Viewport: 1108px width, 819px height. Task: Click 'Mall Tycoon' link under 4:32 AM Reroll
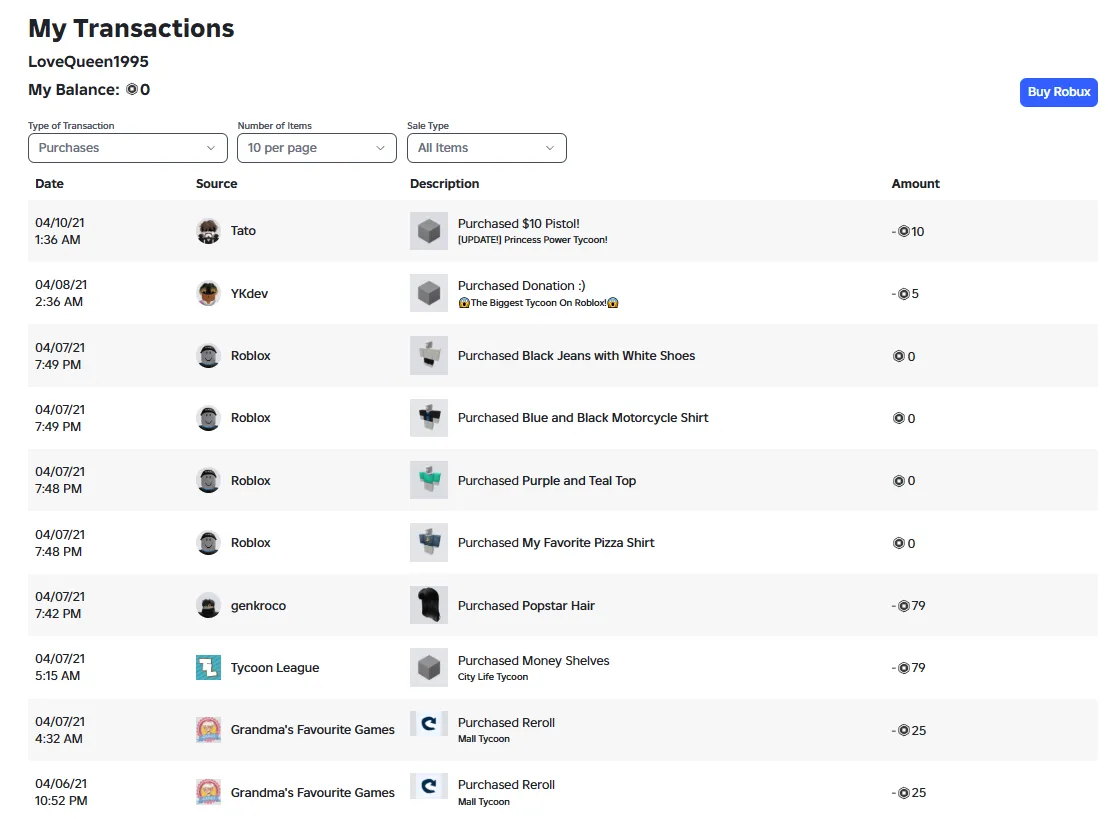click(484, 739)
